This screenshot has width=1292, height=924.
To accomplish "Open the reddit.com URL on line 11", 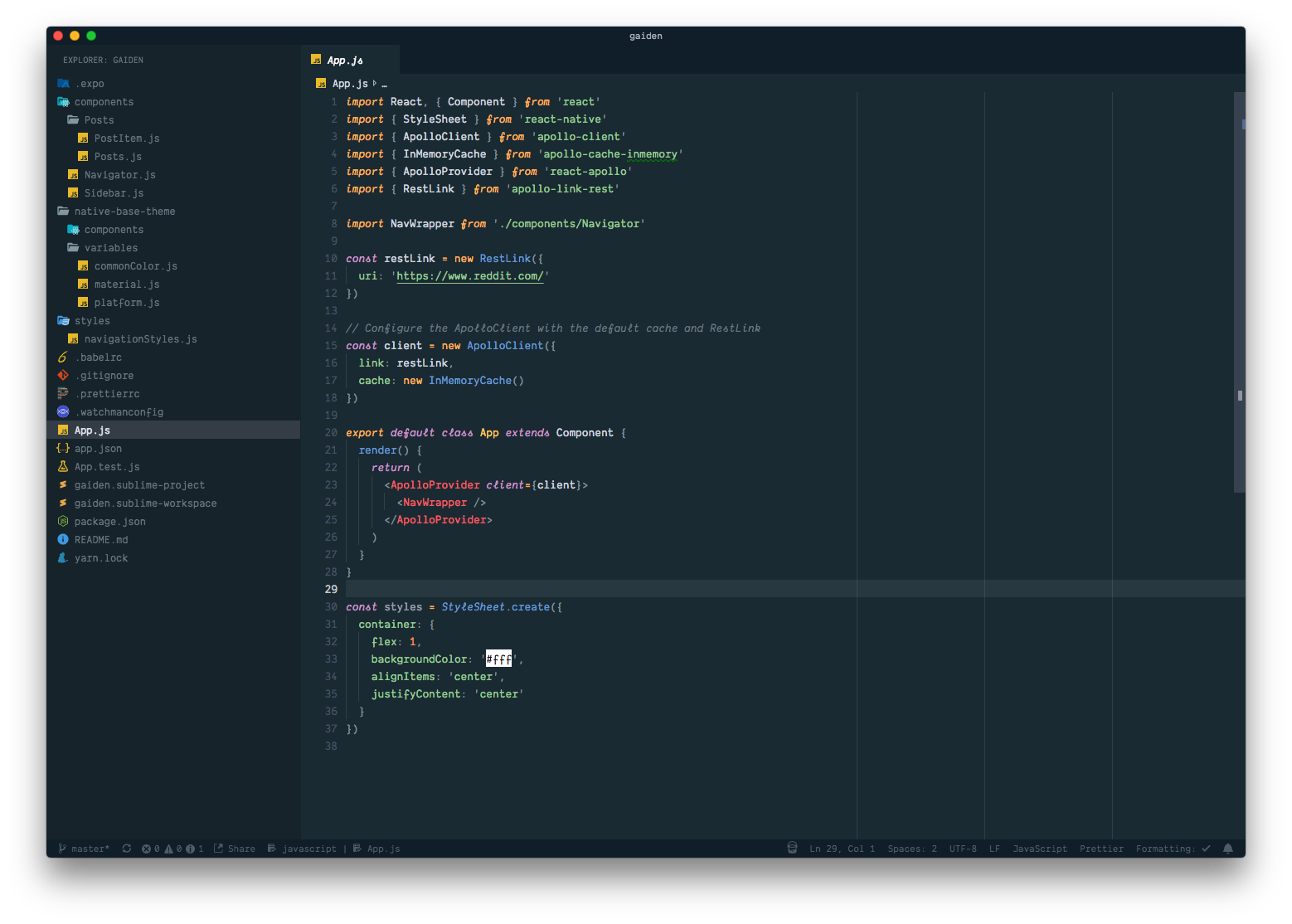I will point(469,275).
